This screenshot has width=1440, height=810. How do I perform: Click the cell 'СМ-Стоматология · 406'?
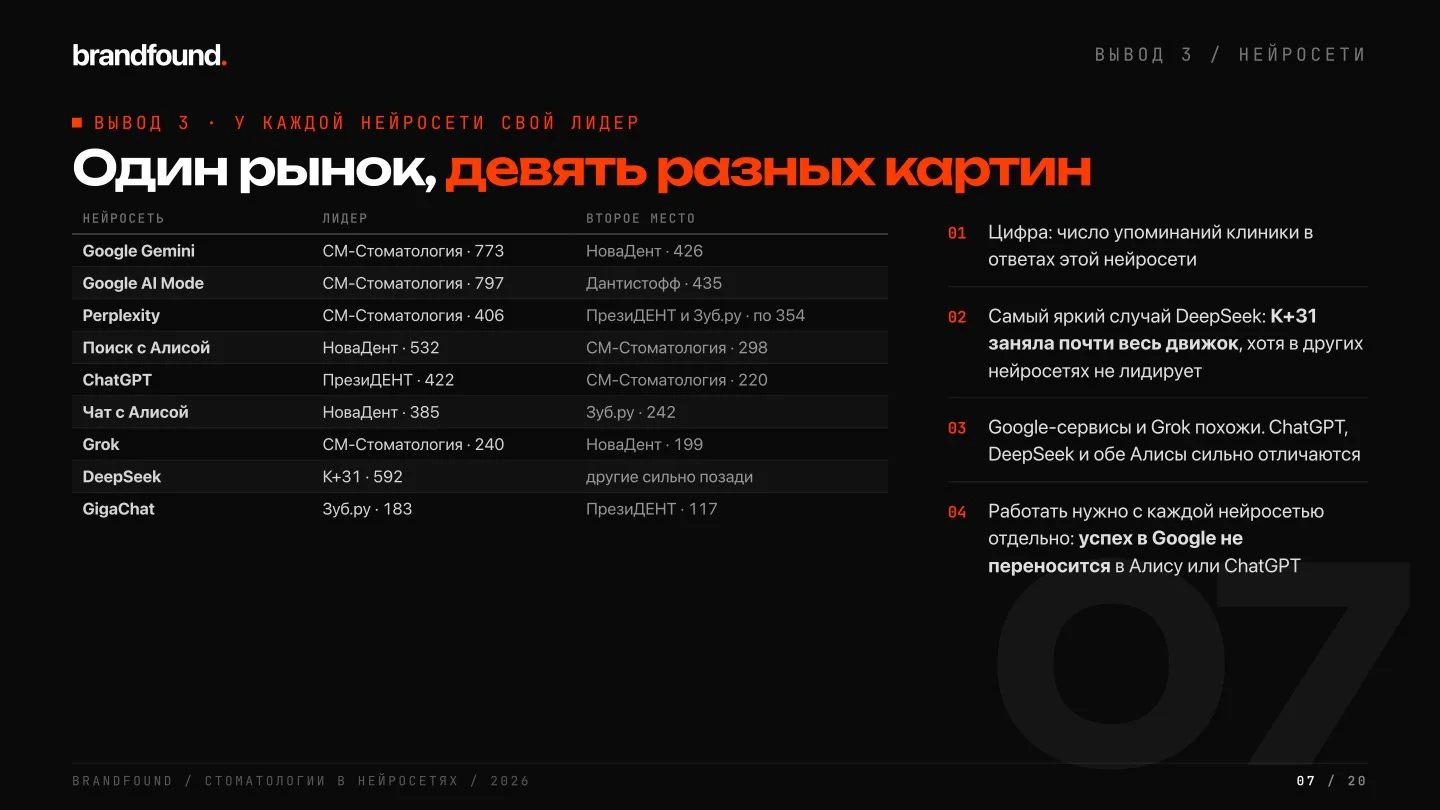(x=413, y=315)
